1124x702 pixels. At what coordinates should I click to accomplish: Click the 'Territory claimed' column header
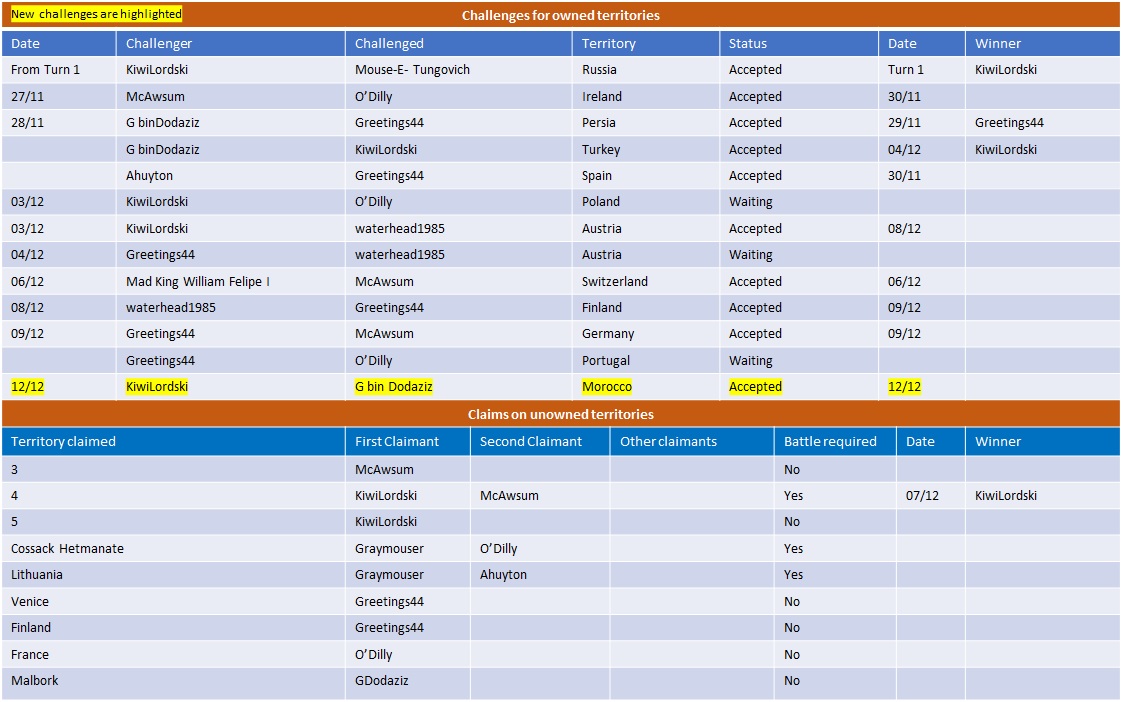pos(63,442)
